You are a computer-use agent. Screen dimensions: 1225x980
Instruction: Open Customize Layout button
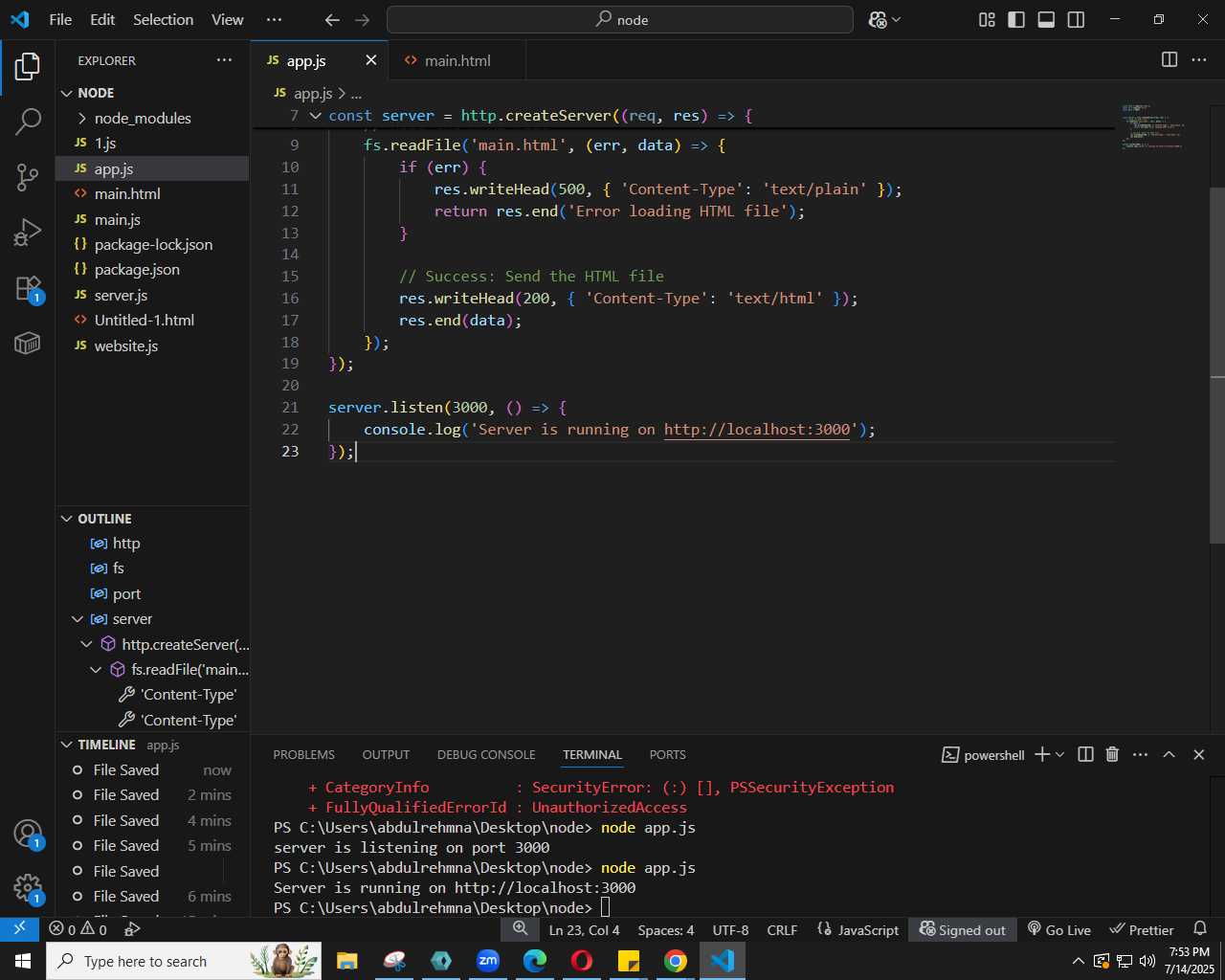988,19
